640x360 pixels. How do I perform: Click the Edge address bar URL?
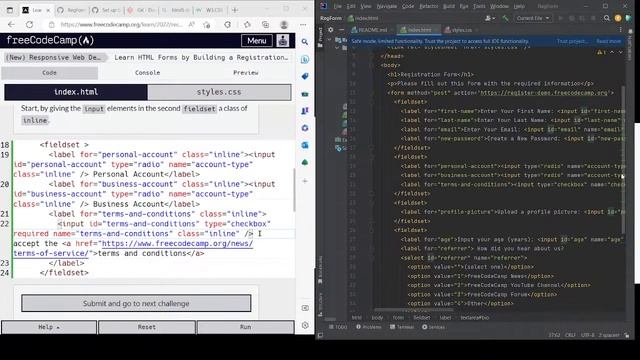tap(121, 24)
